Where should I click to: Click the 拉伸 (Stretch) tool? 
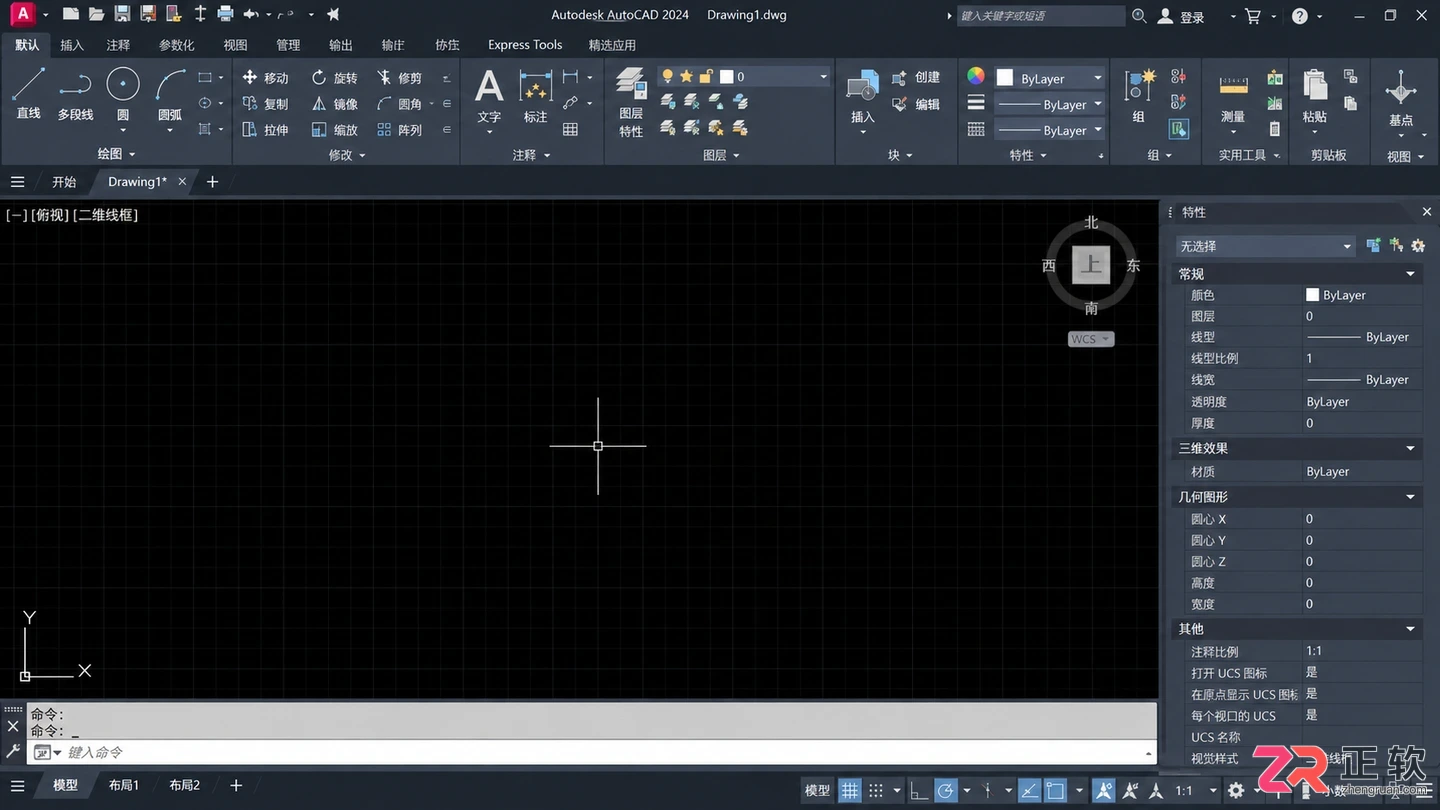pos(265,130)
